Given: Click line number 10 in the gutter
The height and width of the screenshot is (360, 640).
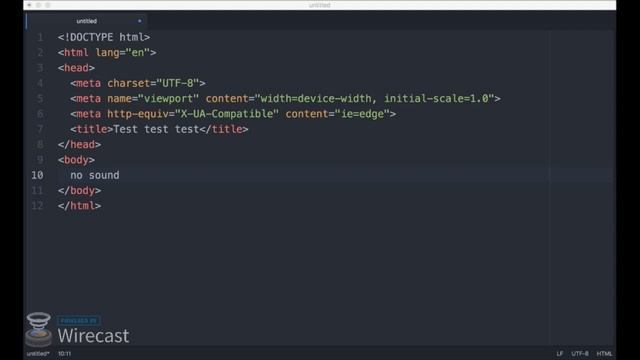Looking at the screenshot, I should [x=37, y=175].
